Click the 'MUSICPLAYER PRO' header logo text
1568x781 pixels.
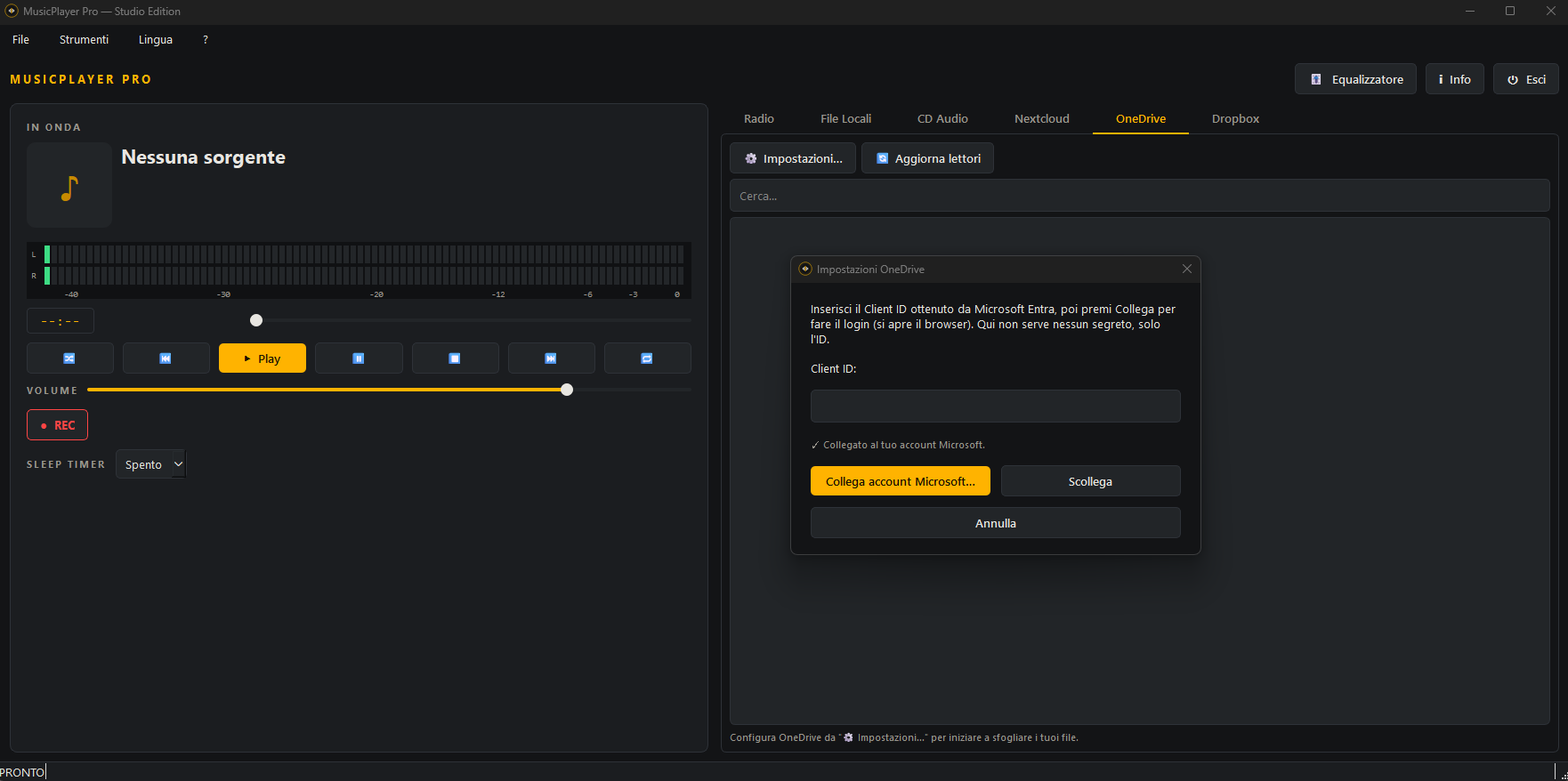81,79
